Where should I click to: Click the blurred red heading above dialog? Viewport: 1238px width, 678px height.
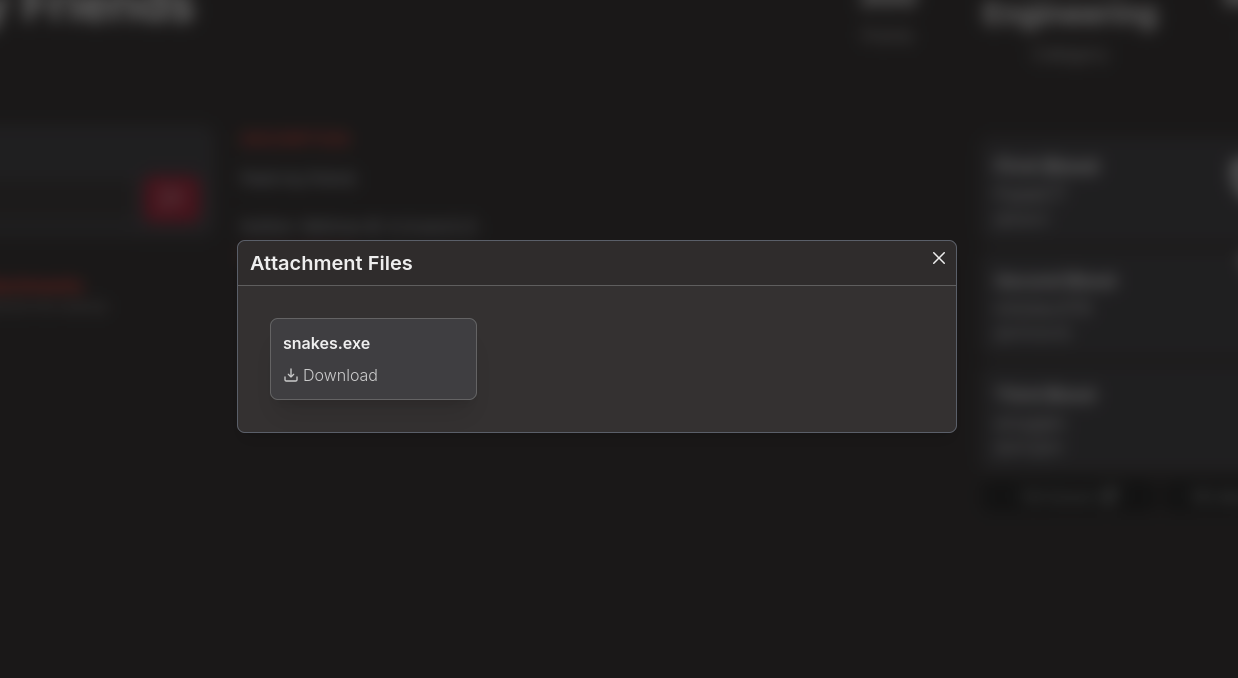pos(295,139)
